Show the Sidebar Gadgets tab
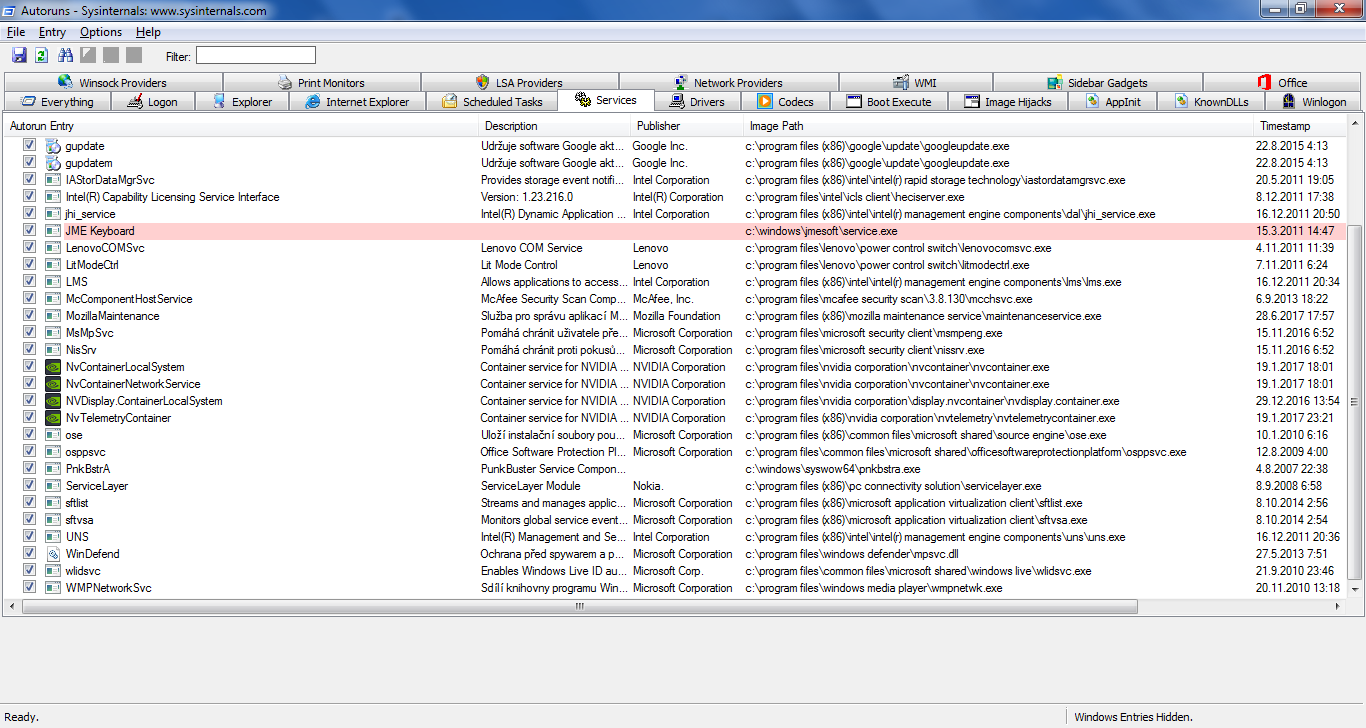This screenshot has width=1366, height=728. [1098, 82]
